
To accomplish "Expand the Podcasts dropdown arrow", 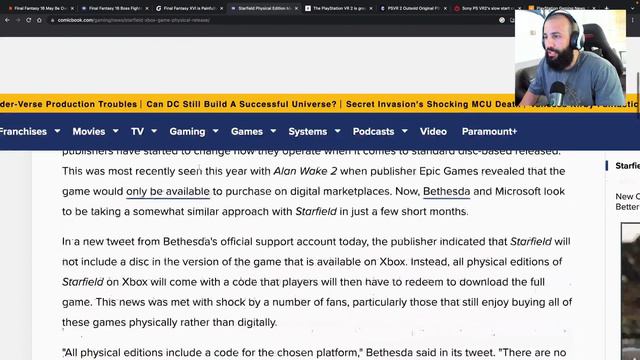I will coord(404,131).
